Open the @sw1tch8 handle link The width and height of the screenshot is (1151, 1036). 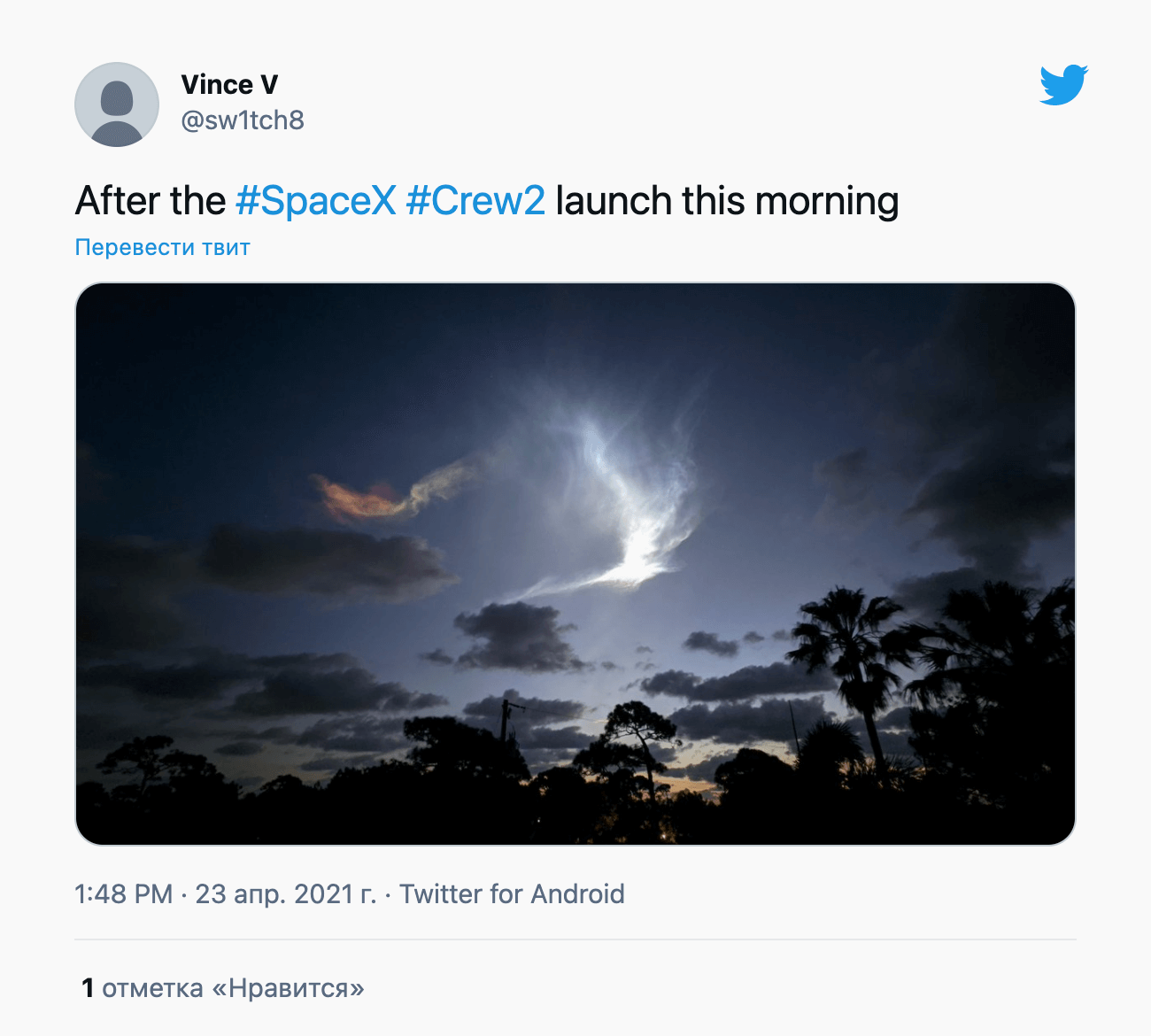[243, 120]
